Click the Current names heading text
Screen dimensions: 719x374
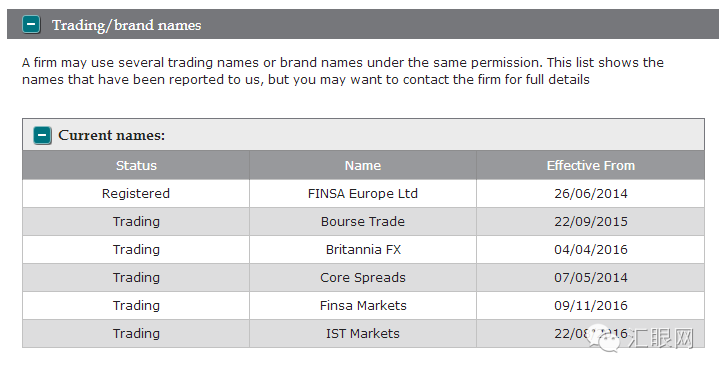point(111,135)
